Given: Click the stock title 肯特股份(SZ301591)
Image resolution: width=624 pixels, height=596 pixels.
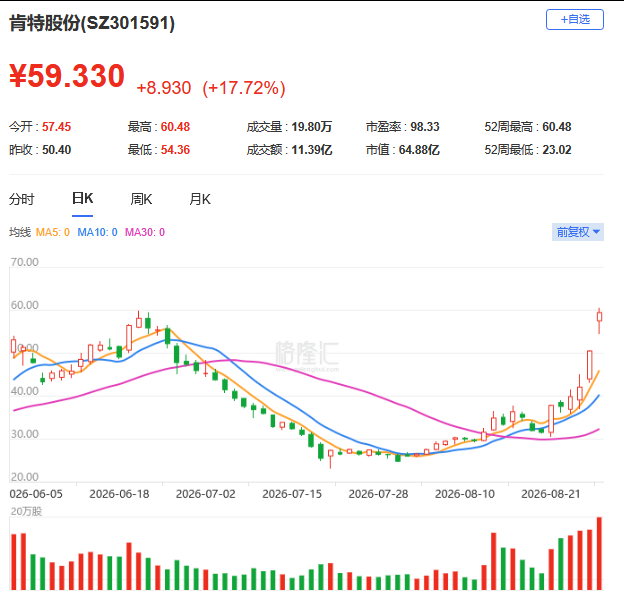Looking at the screenshot, I should [x=92, y=23].
